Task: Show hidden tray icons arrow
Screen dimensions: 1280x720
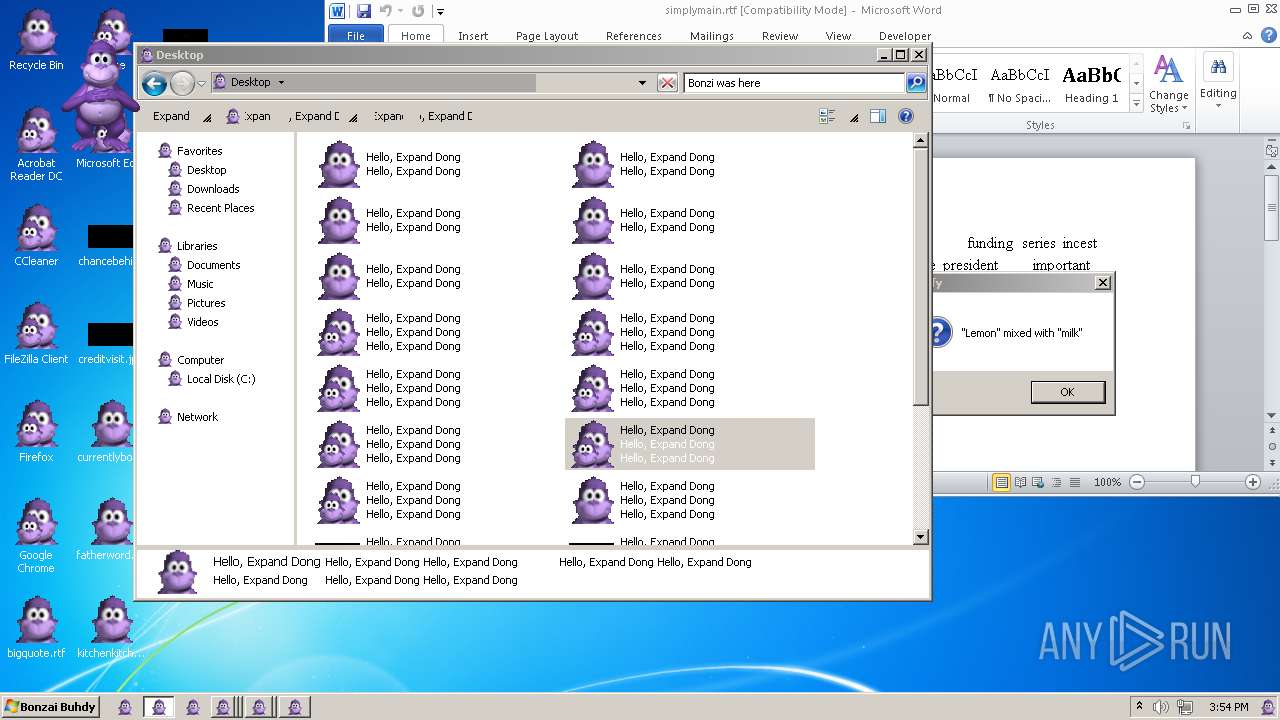Action: click(x=1138, y=707)
